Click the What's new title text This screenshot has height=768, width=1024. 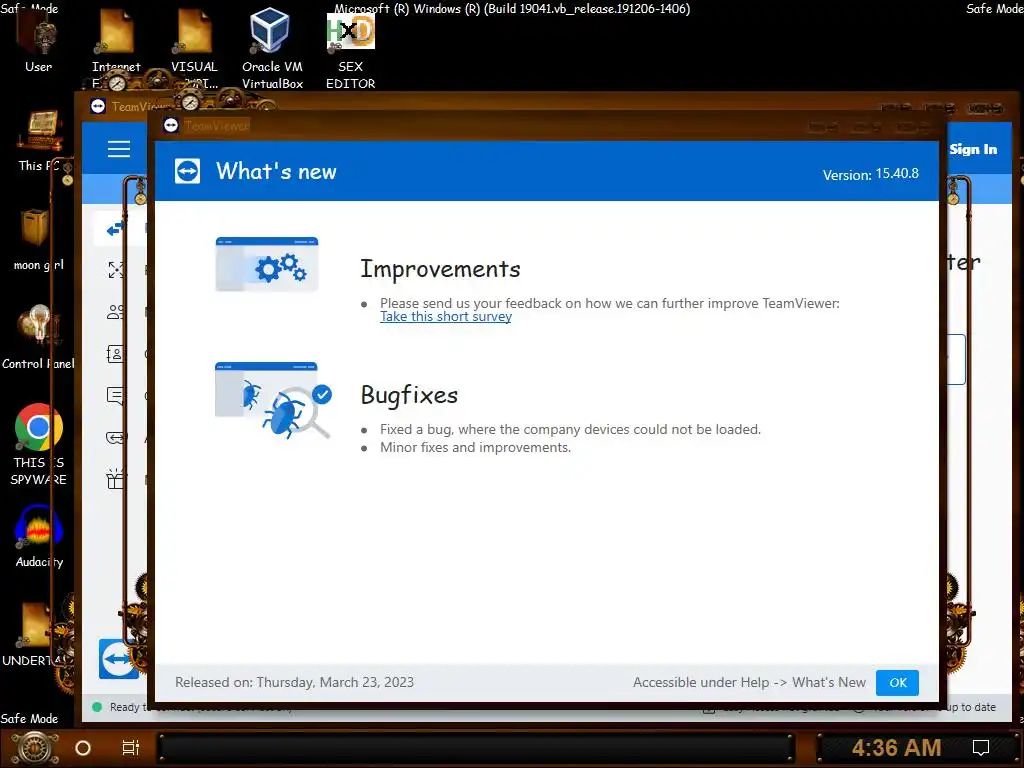(x=276, y=171)
